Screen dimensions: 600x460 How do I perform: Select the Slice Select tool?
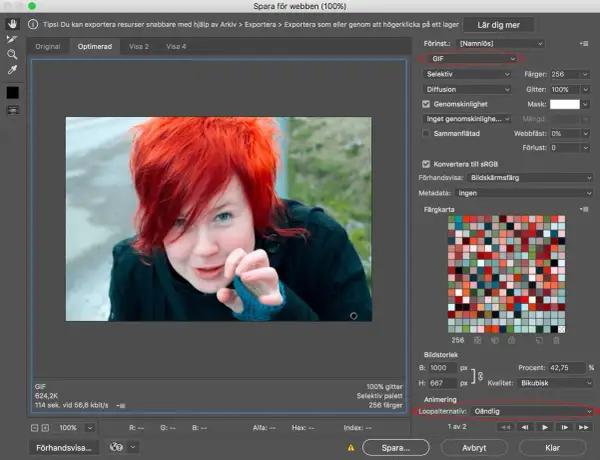point(12,39)
